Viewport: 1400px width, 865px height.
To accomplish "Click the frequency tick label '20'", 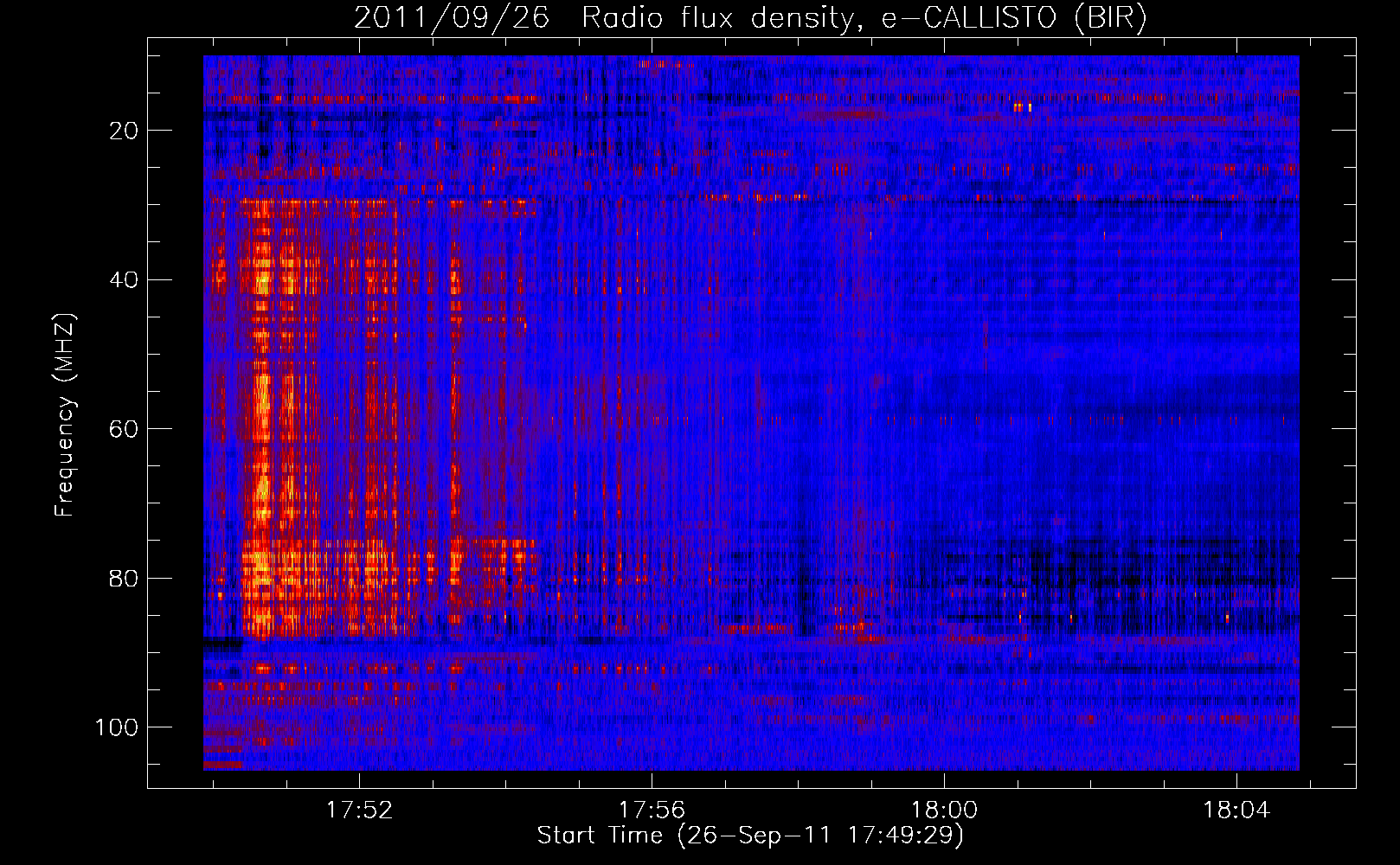I will [124, 131].
